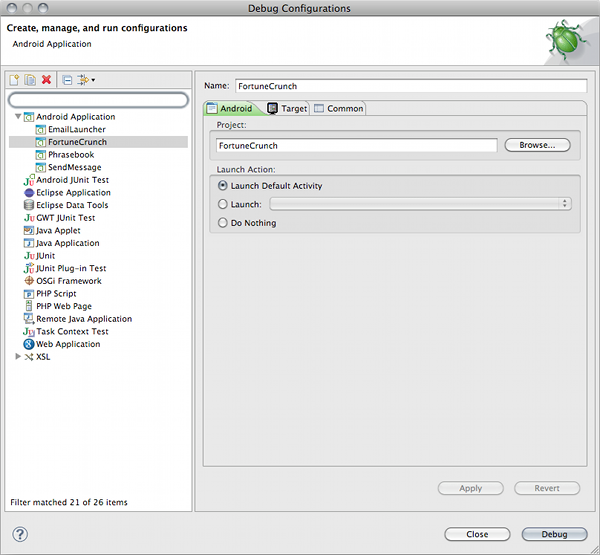This screenshot has height=555, width=600.
Task: Click the JUnit icon
Action: tap(29, 256)
